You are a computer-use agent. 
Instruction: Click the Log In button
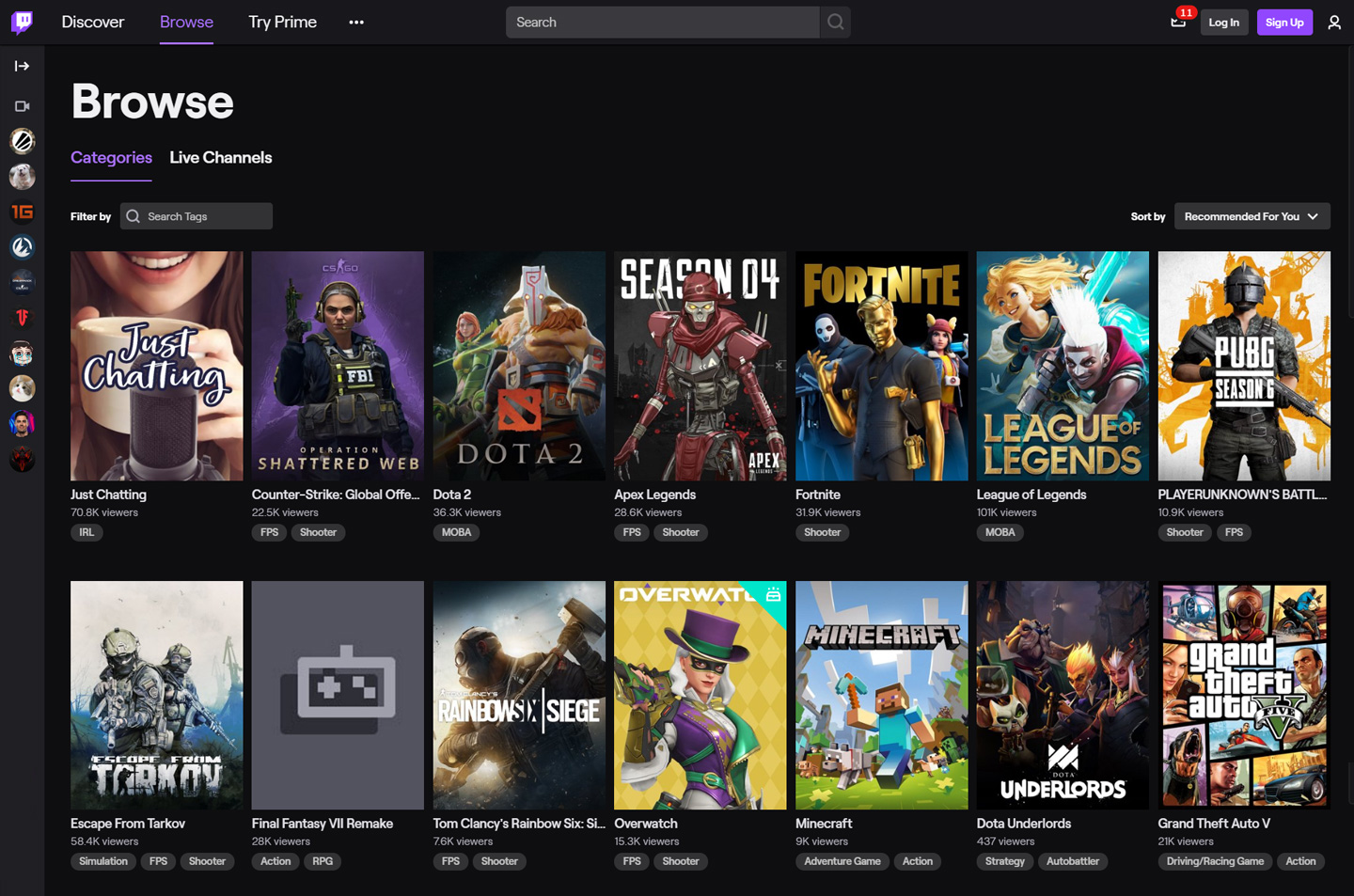click(x=1223, y=22)
